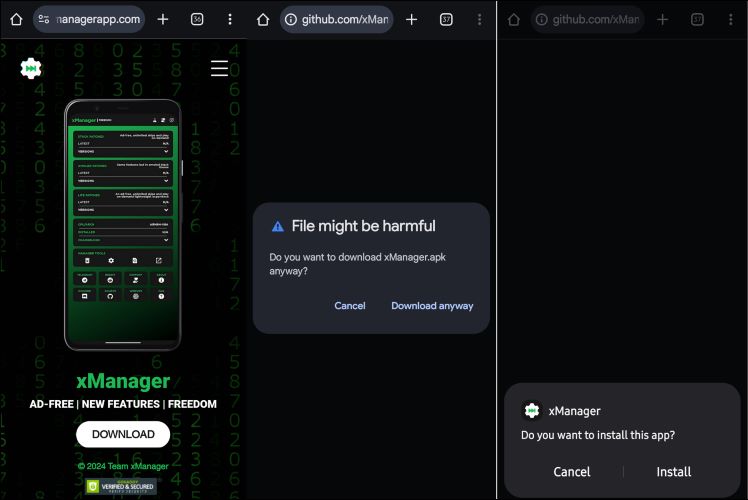Tap the info icon beside github.com in middle panel
This screenshot has width=748, height=500.
[291, 20]
